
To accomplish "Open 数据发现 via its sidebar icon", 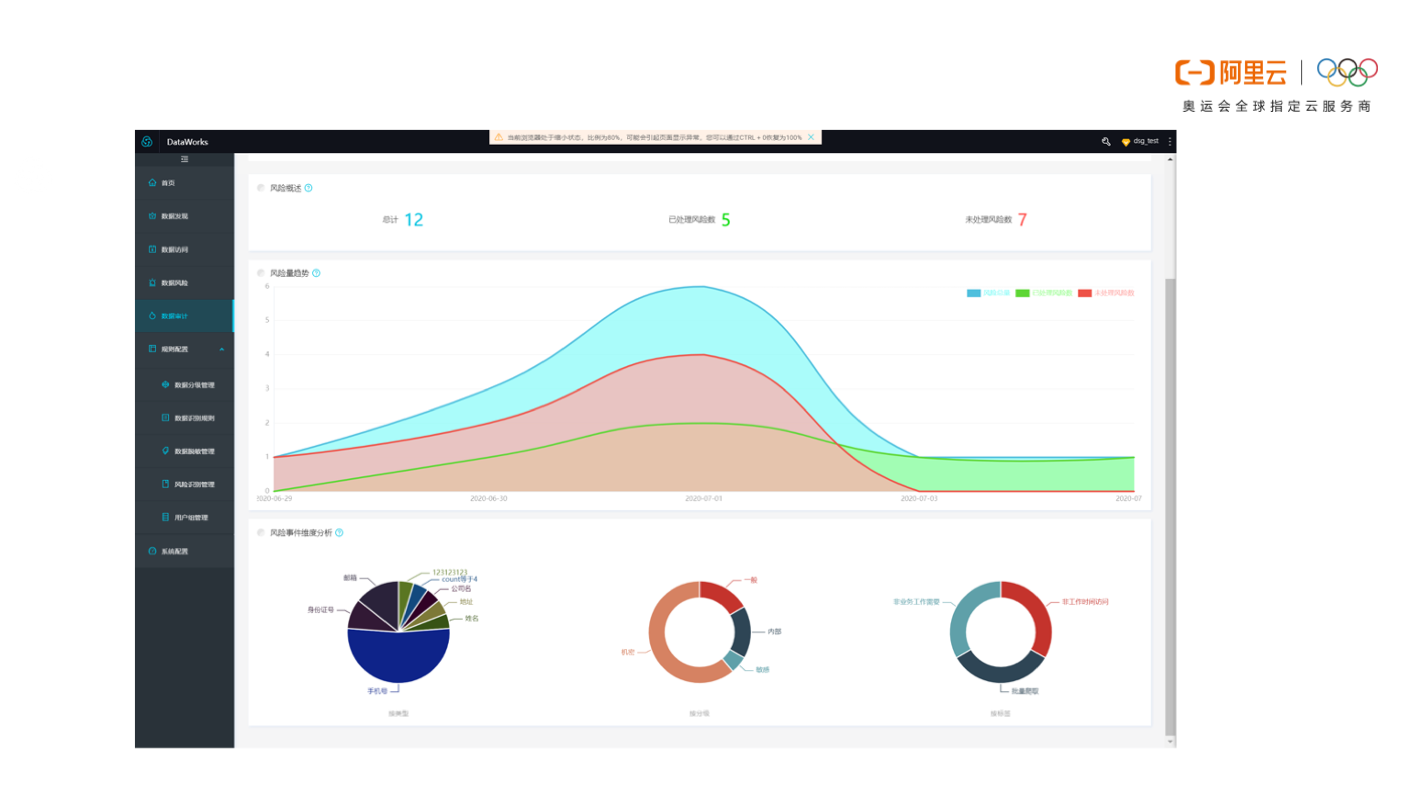I will click(x=152, y=216).
